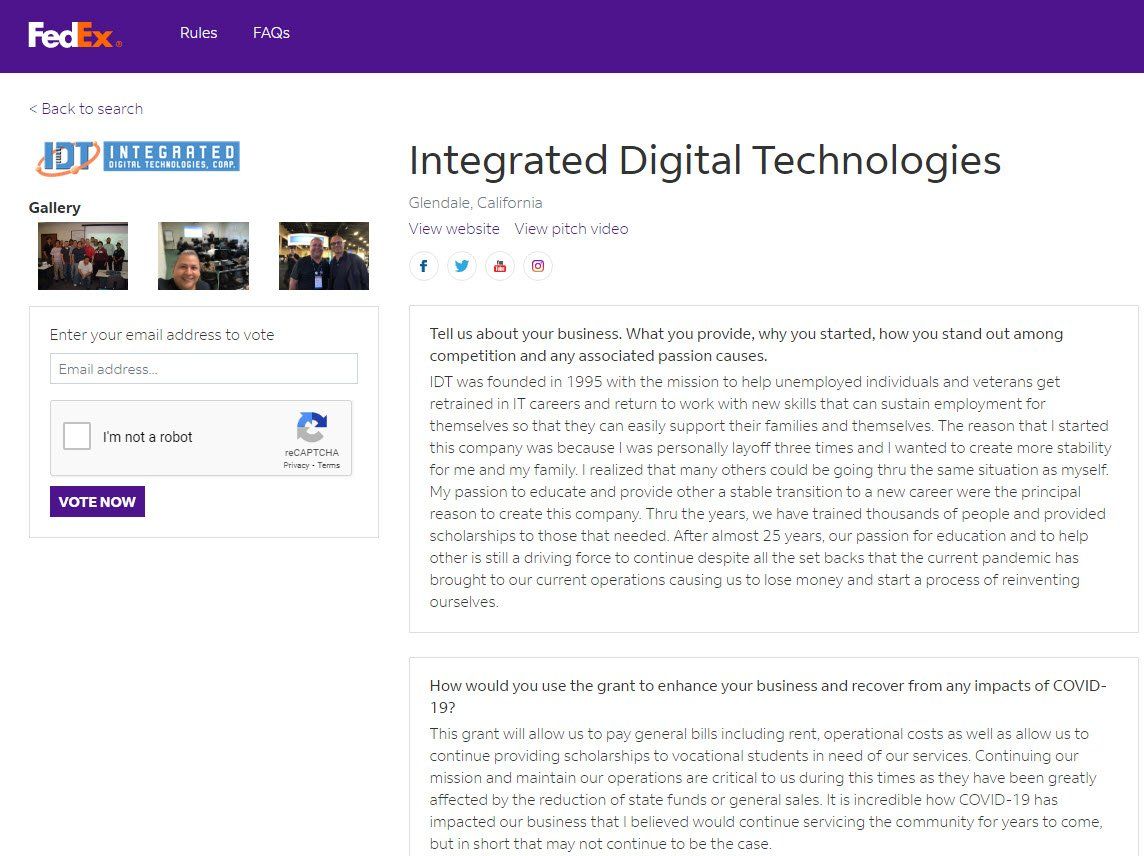Click the VOTE NOW button
Viewport: 1144px width, 856px height.
click(x=97, y=501)
